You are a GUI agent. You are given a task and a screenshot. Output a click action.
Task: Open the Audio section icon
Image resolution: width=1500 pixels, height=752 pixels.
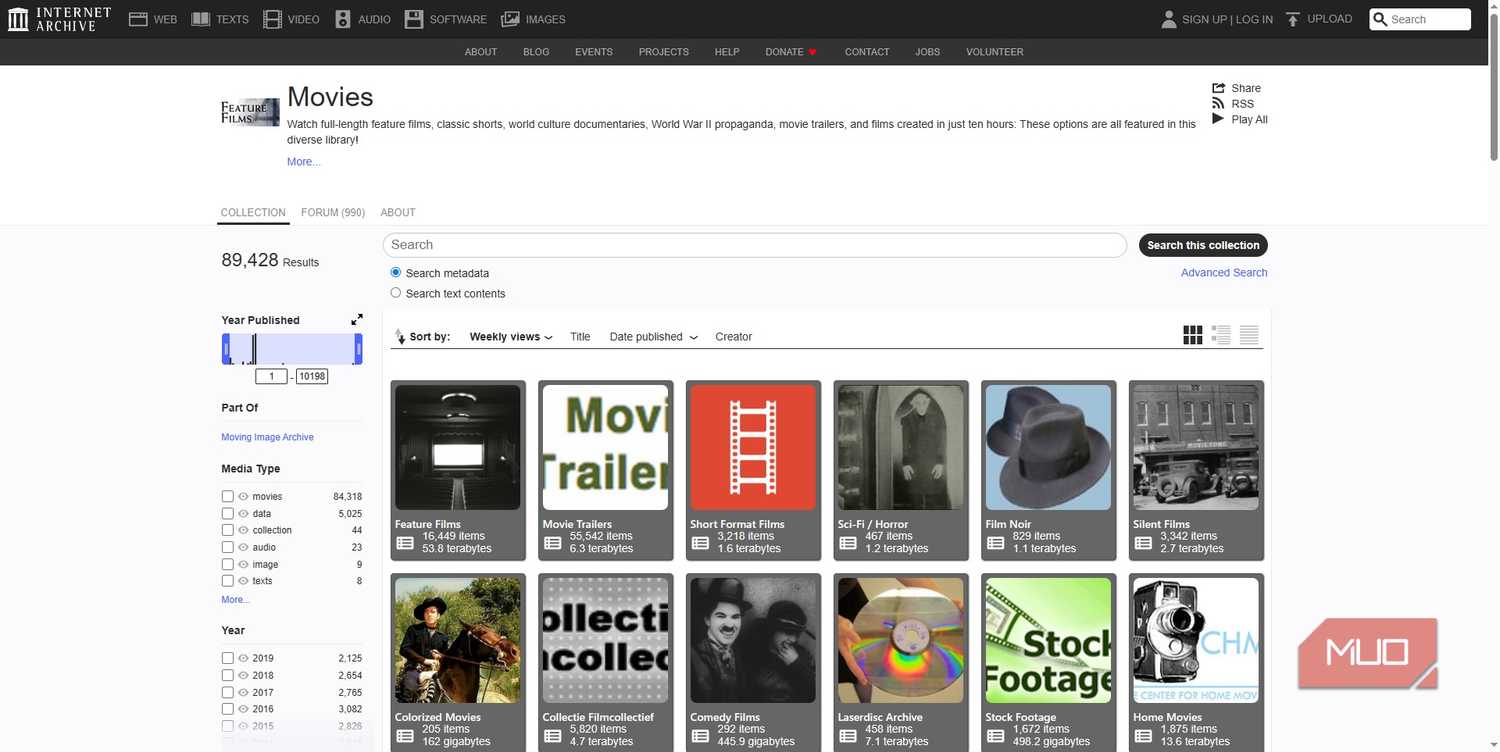(x=343, y=19)
